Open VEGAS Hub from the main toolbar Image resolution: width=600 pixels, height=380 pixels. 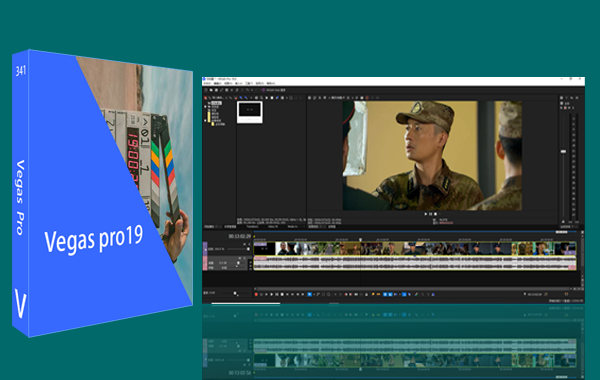pos(274,90)
